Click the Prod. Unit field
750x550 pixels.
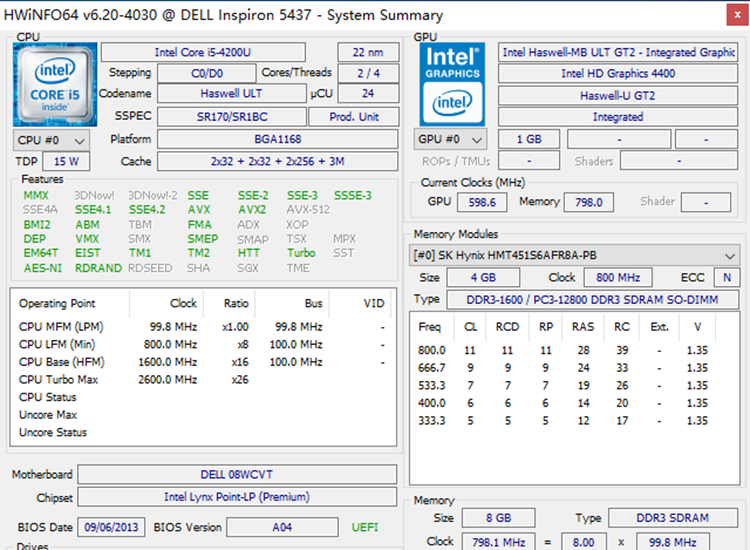[354, 117]
